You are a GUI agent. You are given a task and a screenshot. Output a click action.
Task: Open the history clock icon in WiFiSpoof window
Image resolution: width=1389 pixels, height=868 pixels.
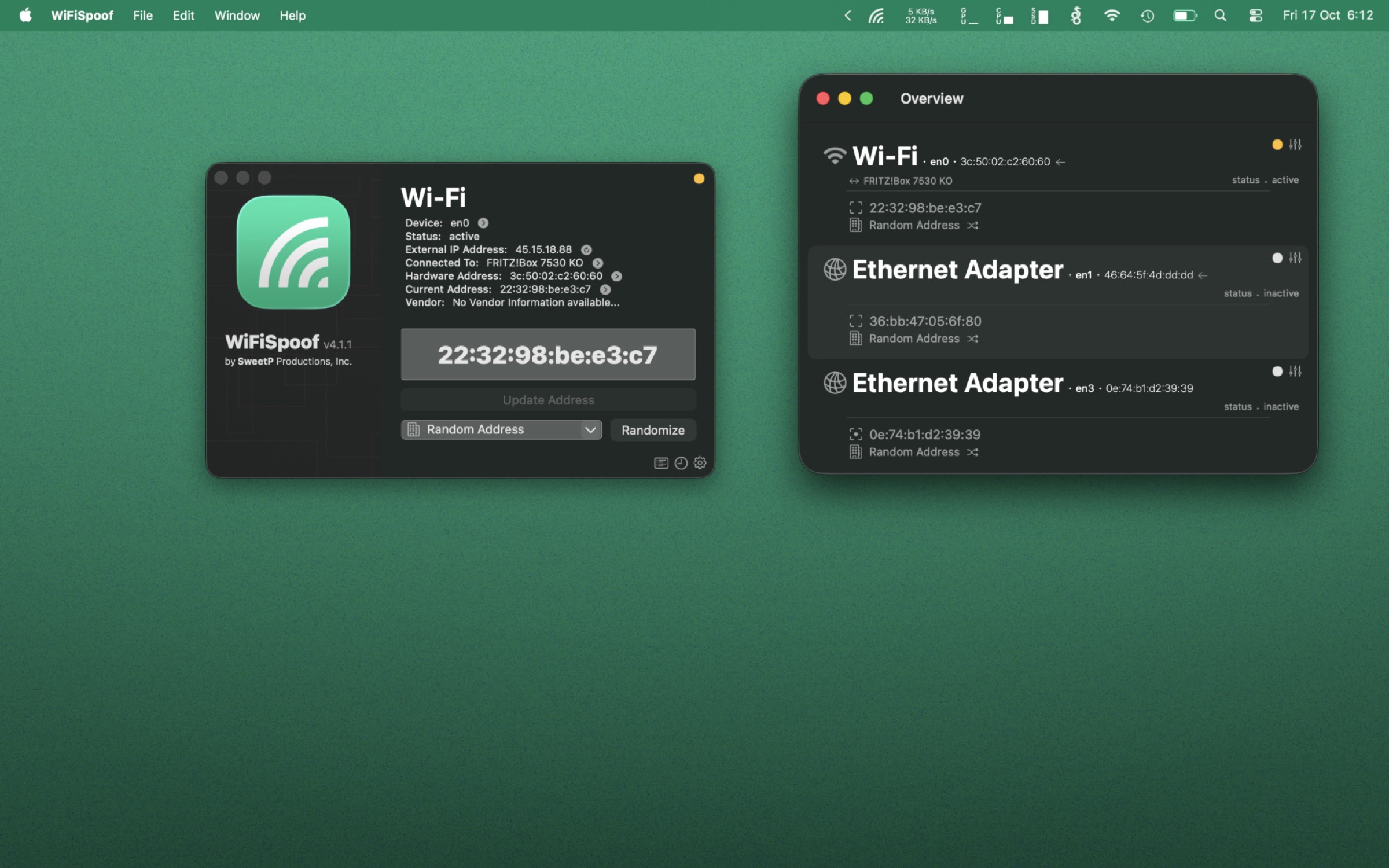coord(681,463)
